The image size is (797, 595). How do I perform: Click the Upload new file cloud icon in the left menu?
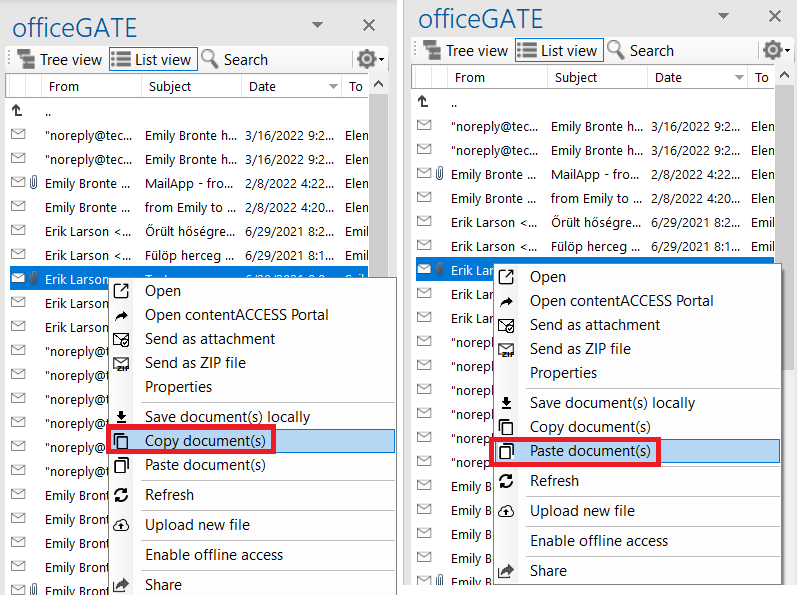(x=121, y=525)
